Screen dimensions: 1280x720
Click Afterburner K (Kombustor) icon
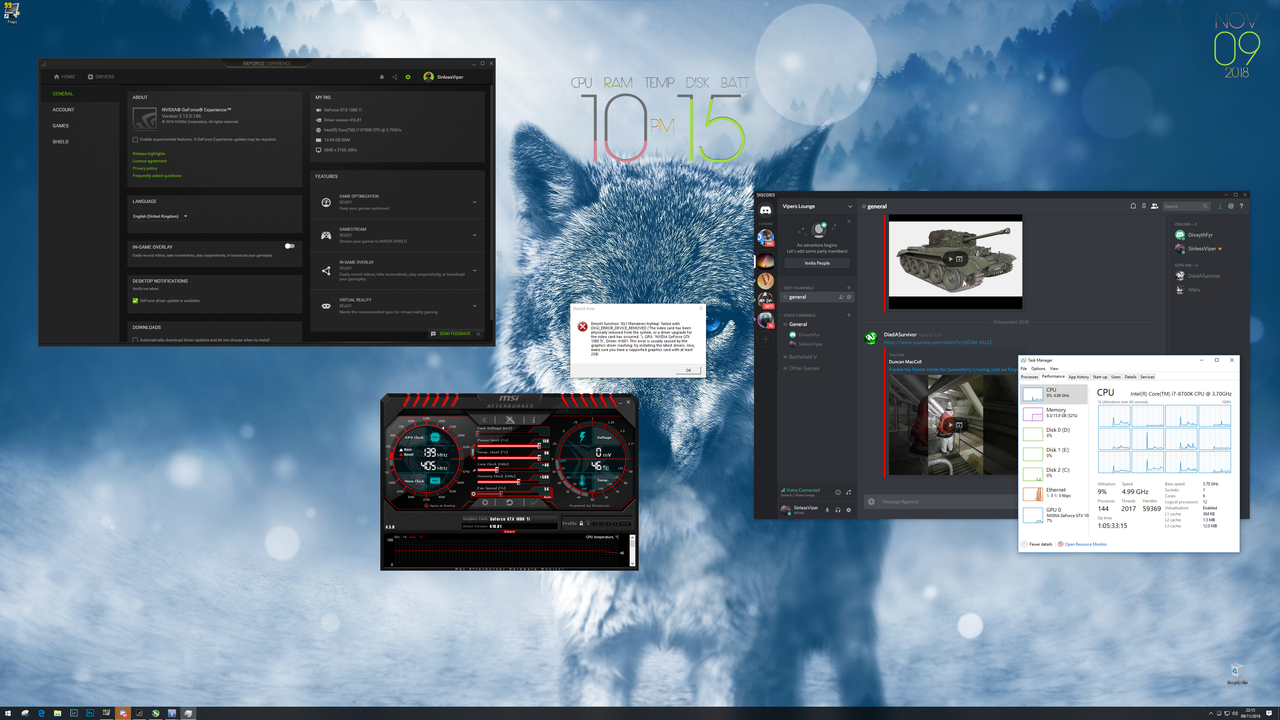(x=485, y=420)
